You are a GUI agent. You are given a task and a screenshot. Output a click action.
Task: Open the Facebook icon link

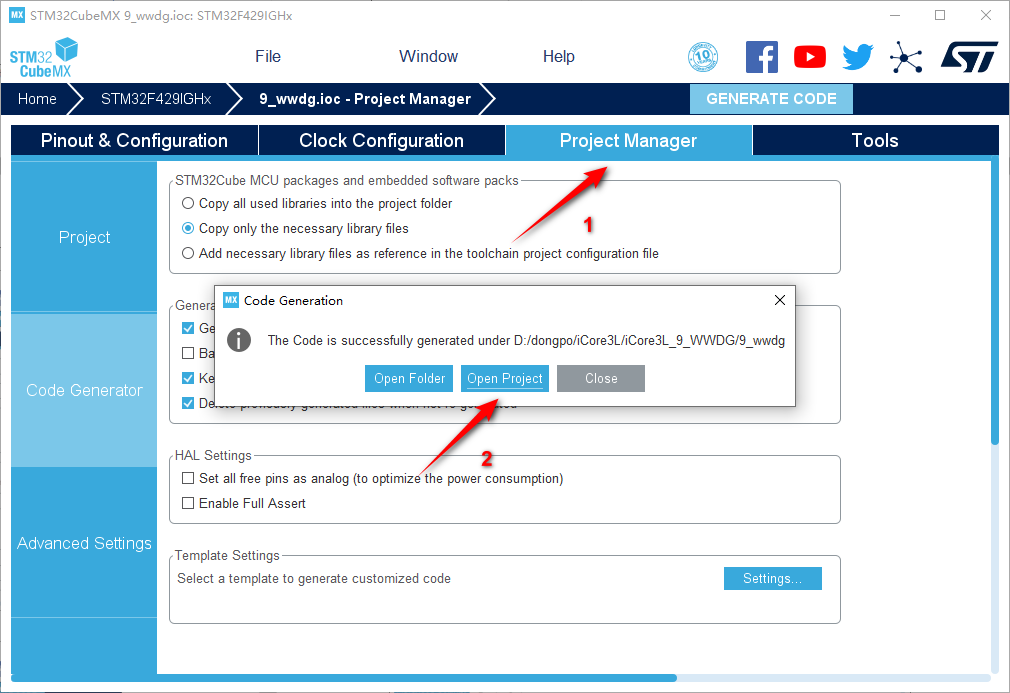click(761, 57)
